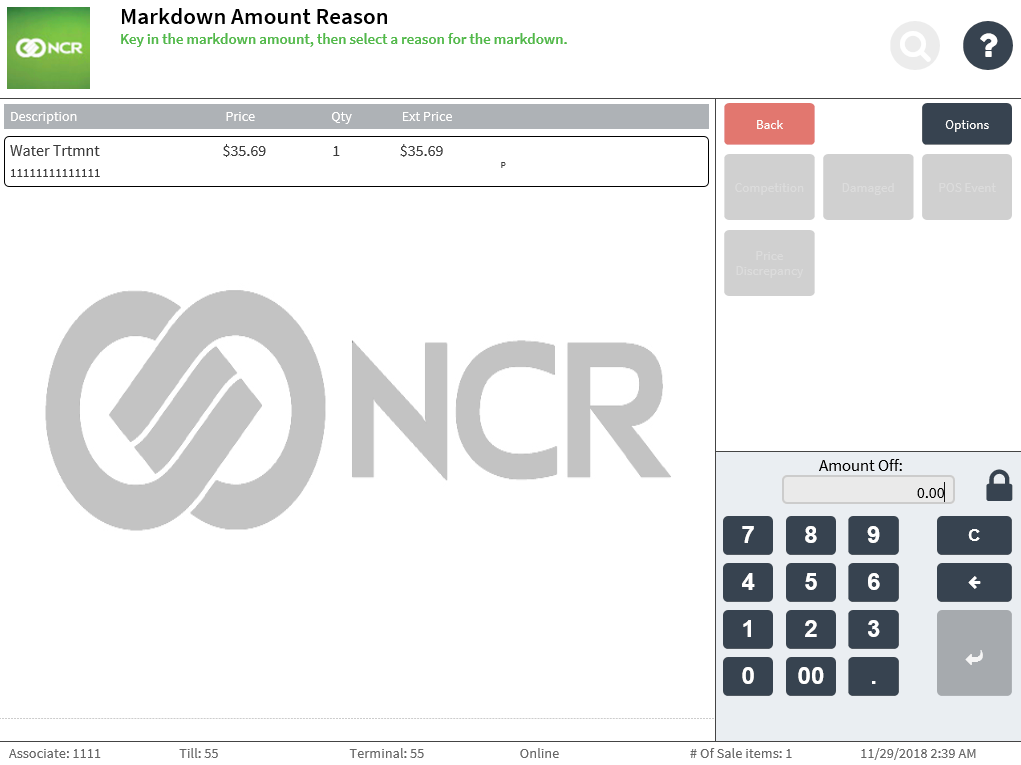Screen dimensions: 1021x765
Task: Click the Qty column header
Action: [341, 117]
